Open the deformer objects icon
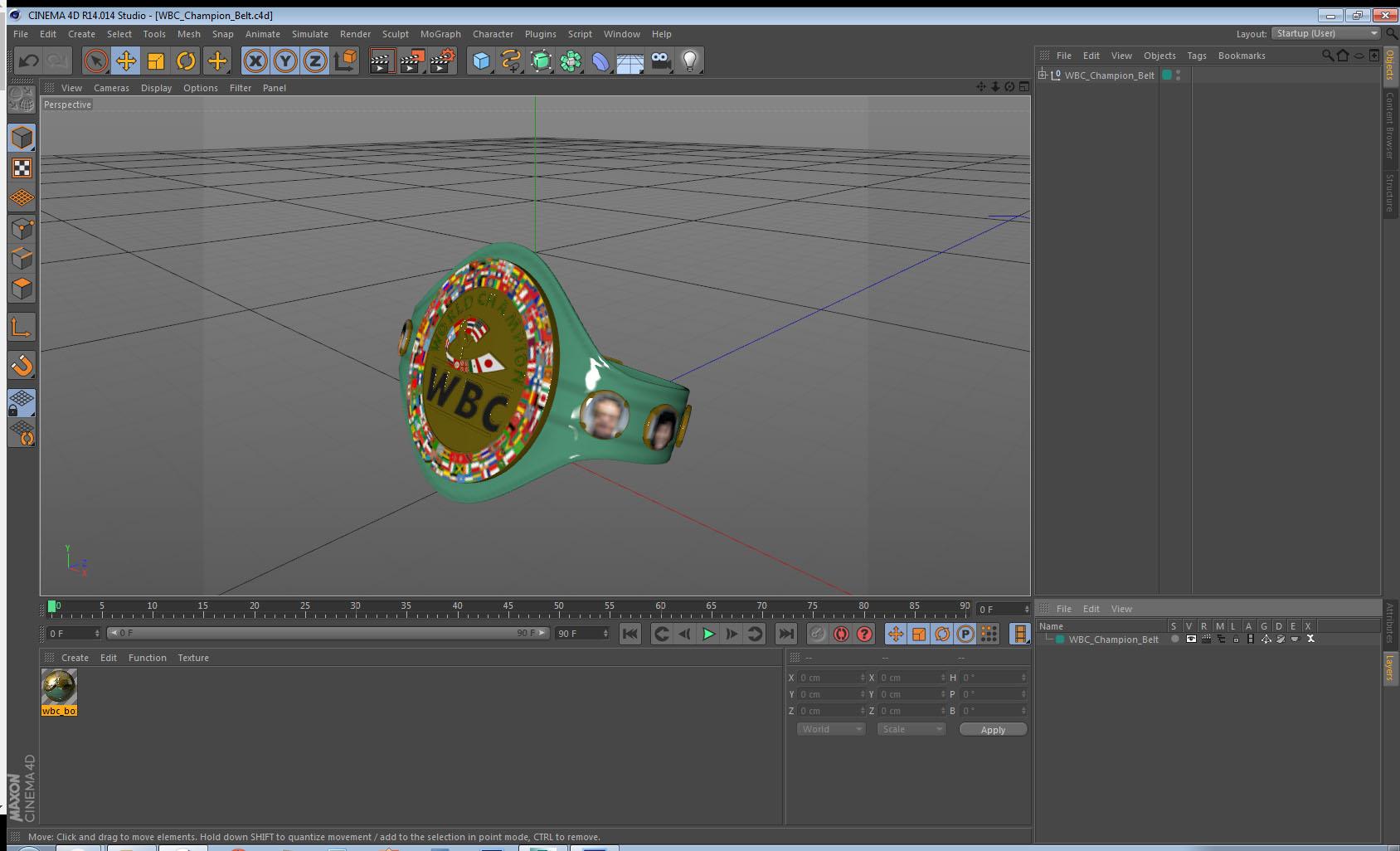This screenshot has height=851, width=1400. click(600, 61)
